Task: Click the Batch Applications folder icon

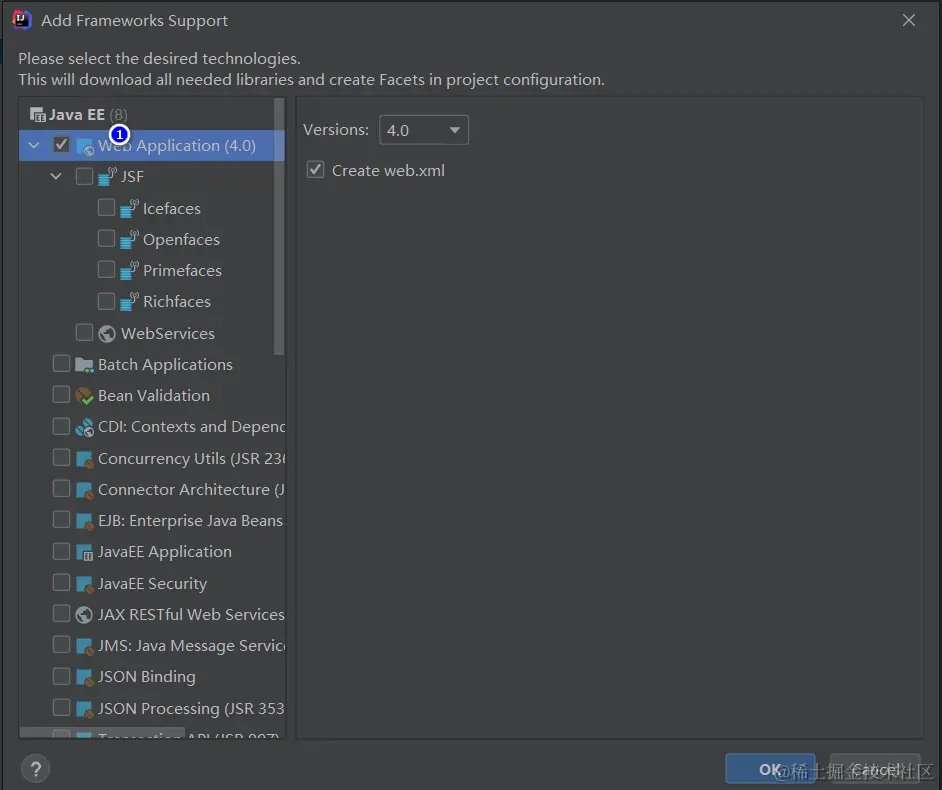Action: (x=84, y=365)
